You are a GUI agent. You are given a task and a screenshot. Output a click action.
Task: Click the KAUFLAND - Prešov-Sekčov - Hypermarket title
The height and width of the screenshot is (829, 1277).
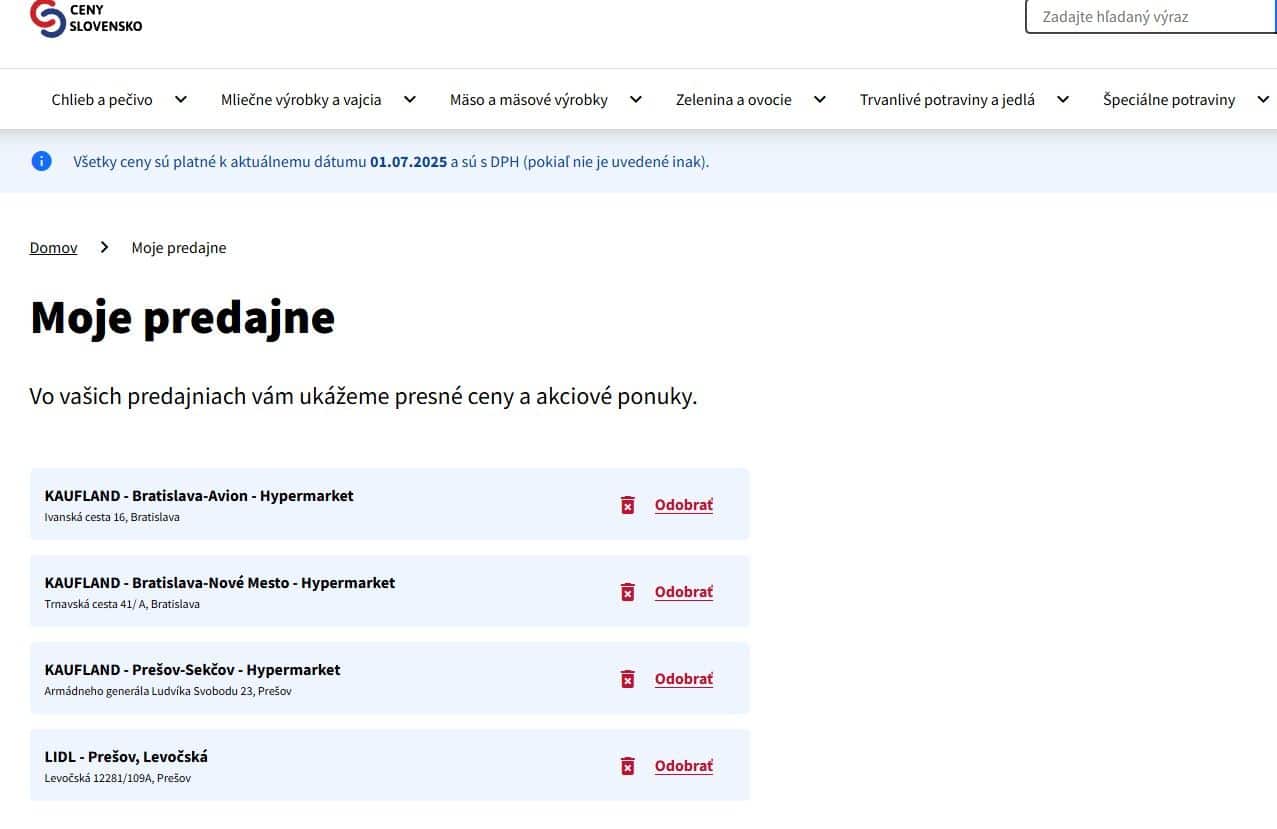(193, 670)
